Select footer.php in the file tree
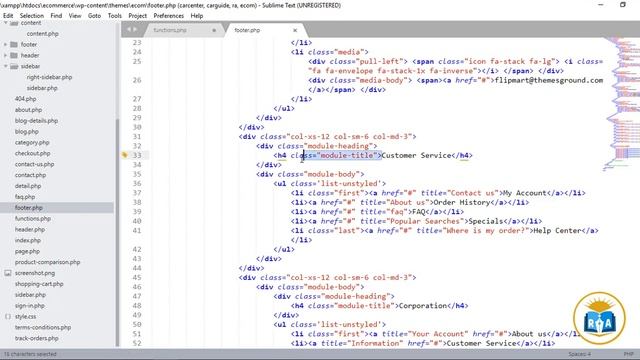640x360 pixels. tap(29, 208)
